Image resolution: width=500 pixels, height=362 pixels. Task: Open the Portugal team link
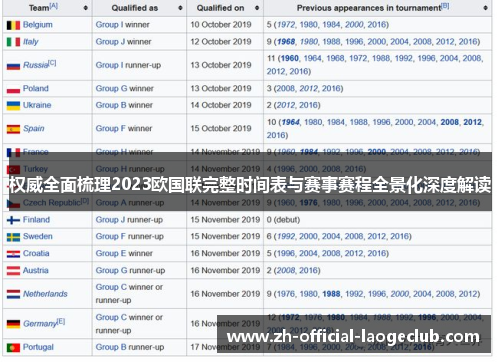[x=38, y=347]
